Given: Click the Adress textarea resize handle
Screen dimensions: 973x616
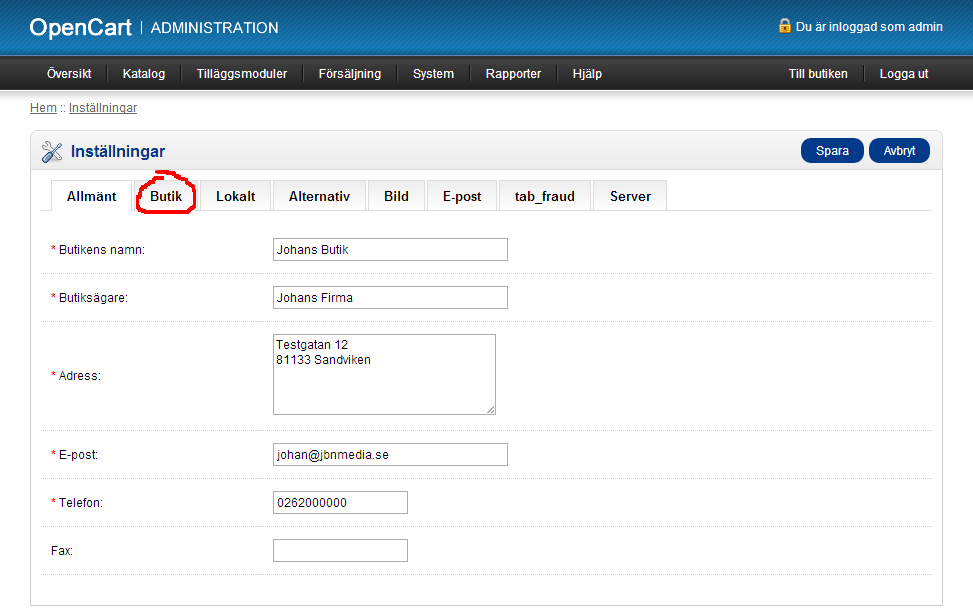Looking at the screenshot, I should tap(490, 409).
